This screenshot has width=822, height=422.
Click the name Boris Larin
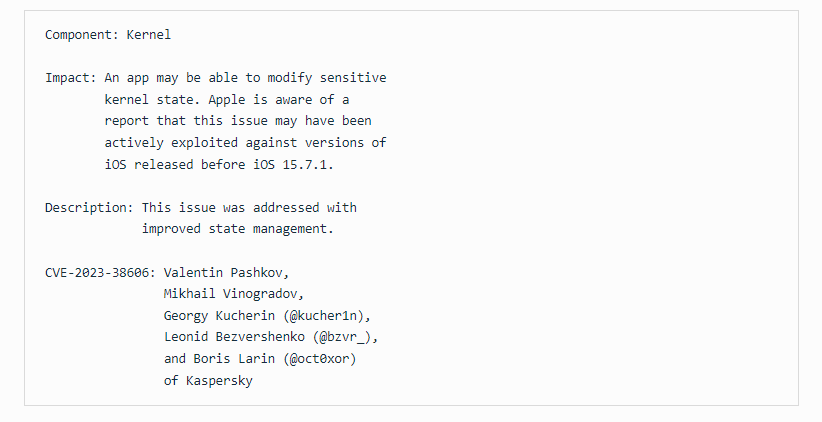pyautogui.click(x=234, y=359)
